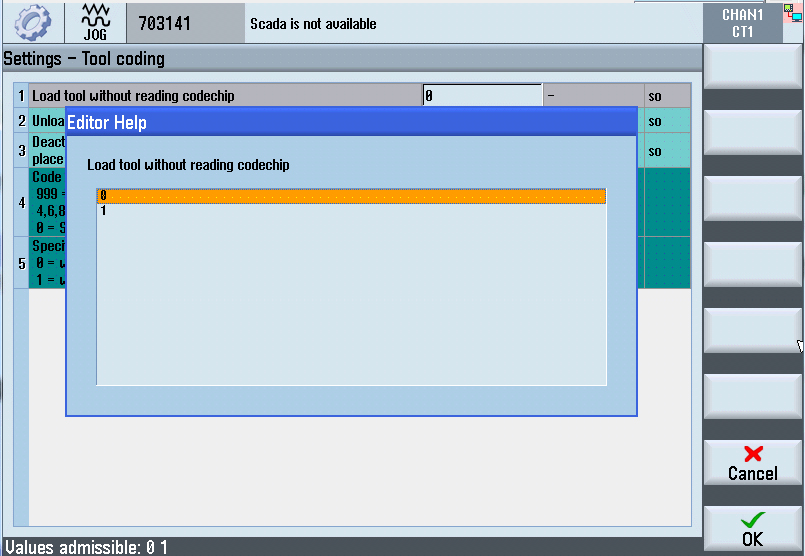The height and width of the screenshot is (556, 805).
Task: Click the network status icon in top-right corner
Action: pyautogui.click(x=794, y=12)
